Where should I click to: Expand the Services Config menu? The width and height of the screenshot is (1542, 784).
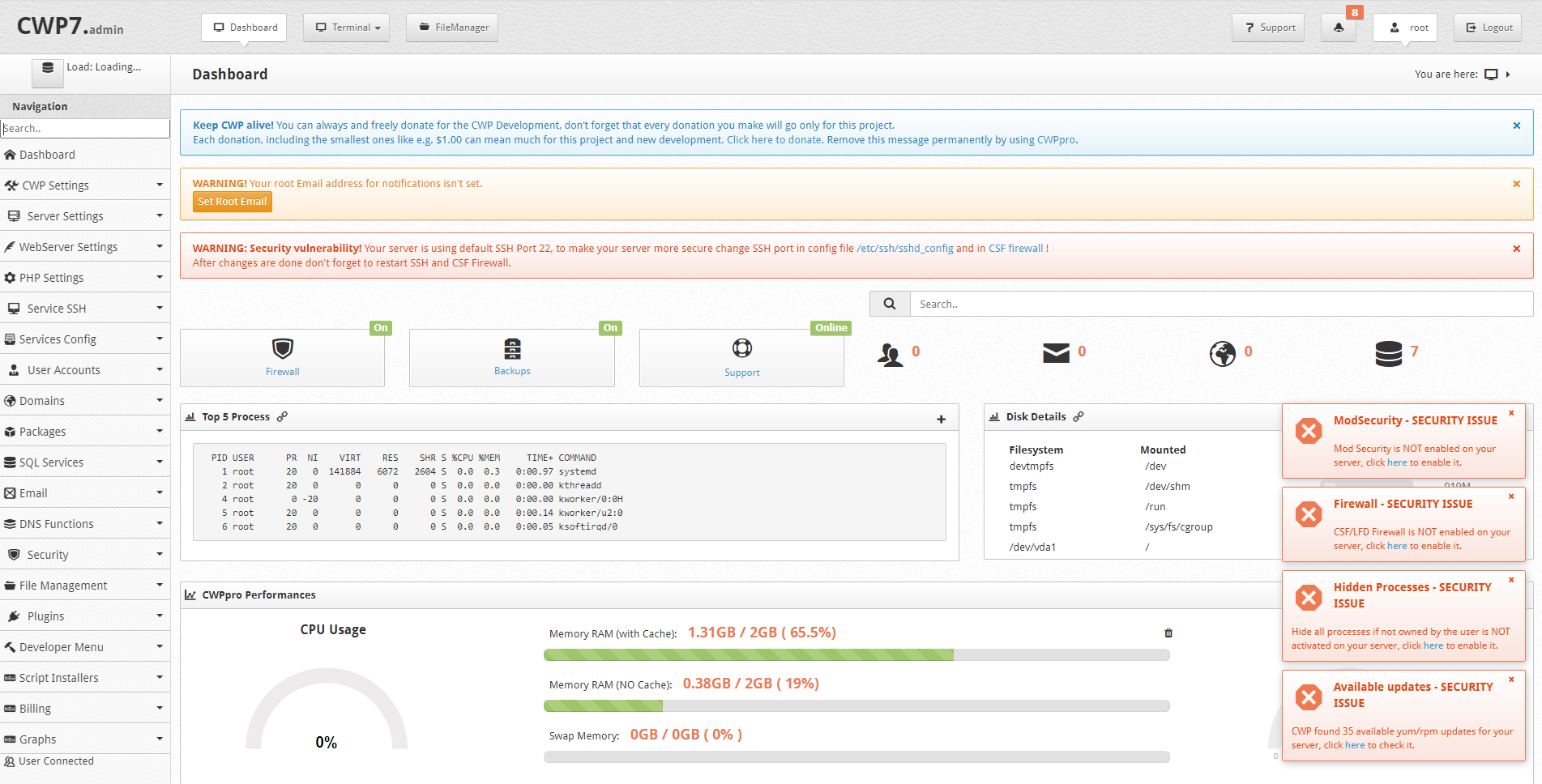coord(85,339)
